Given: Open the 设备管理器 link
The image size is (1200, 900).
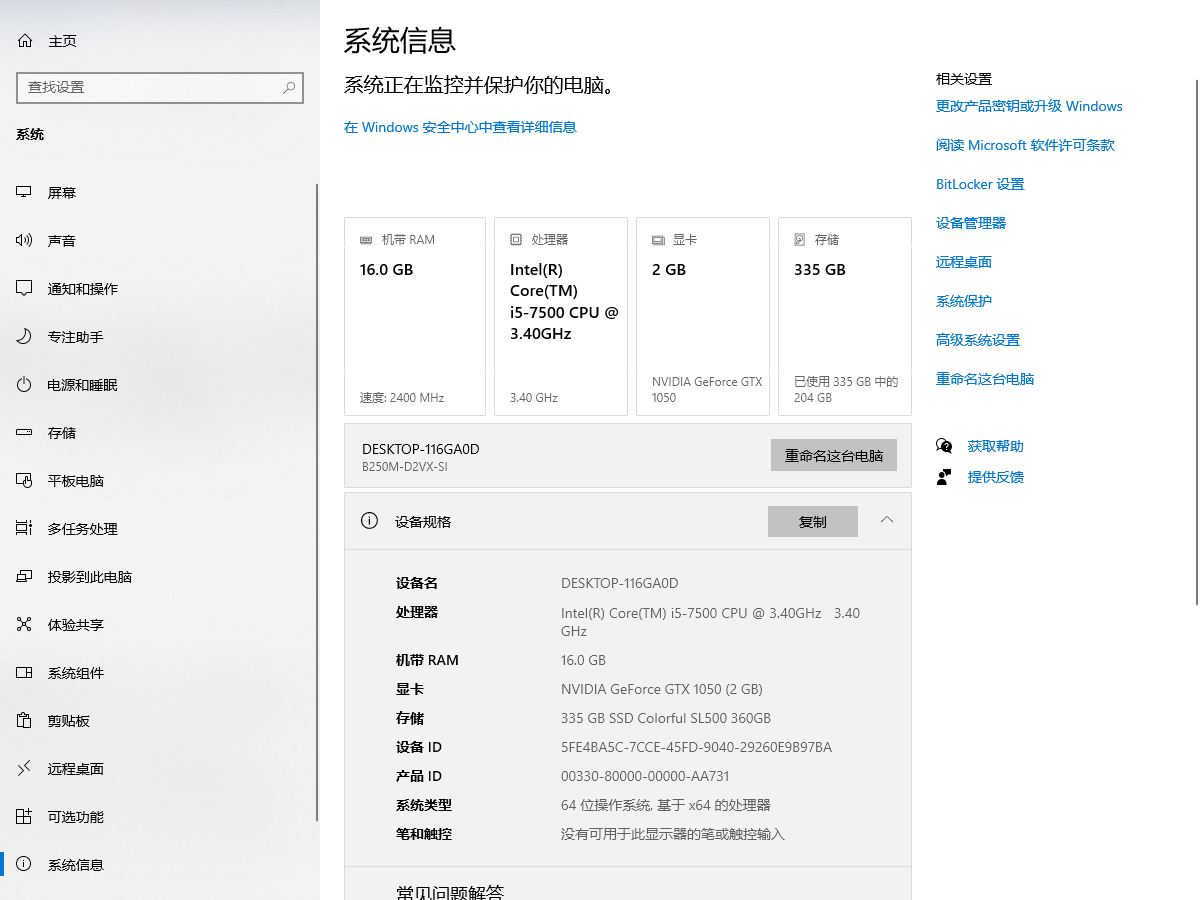Looking at the screenshot, I should [x=970, y=223].
